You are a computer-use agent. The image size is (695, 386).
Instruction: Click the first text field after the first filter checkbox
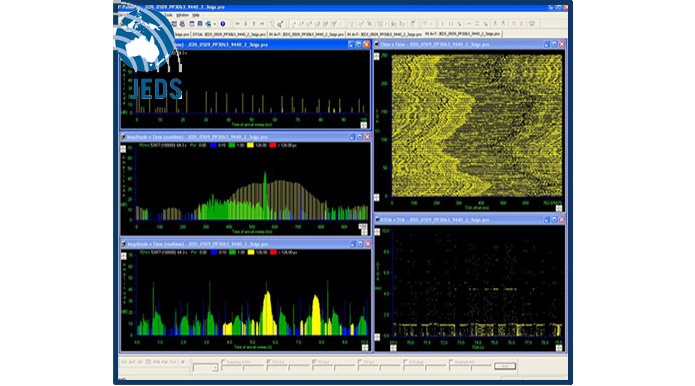pyautogui.click(x=231, y=368)
